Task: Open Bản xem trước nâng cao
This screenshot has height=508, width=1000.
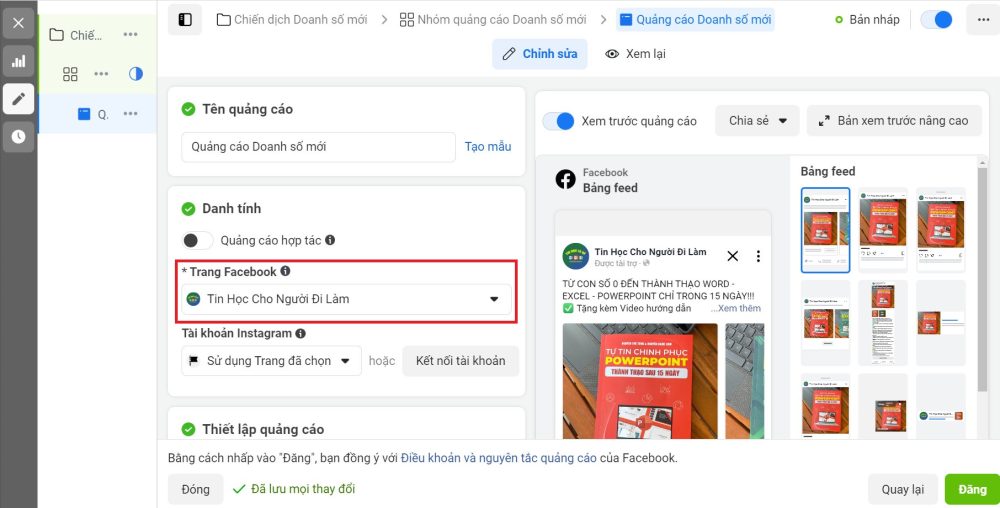Action: pos(894,120)
